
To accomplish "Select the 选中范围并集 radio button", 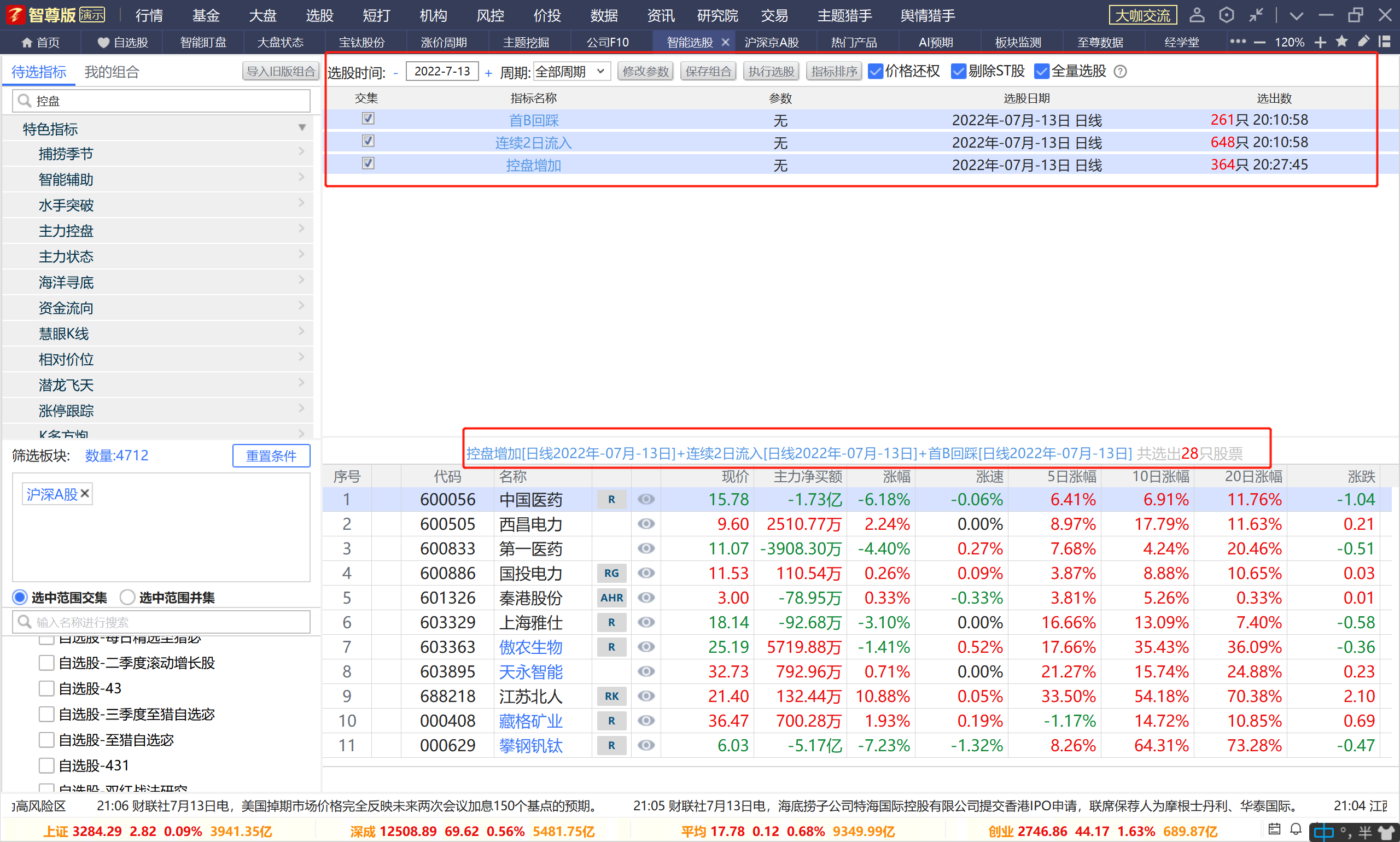I will tap(127, 597).
